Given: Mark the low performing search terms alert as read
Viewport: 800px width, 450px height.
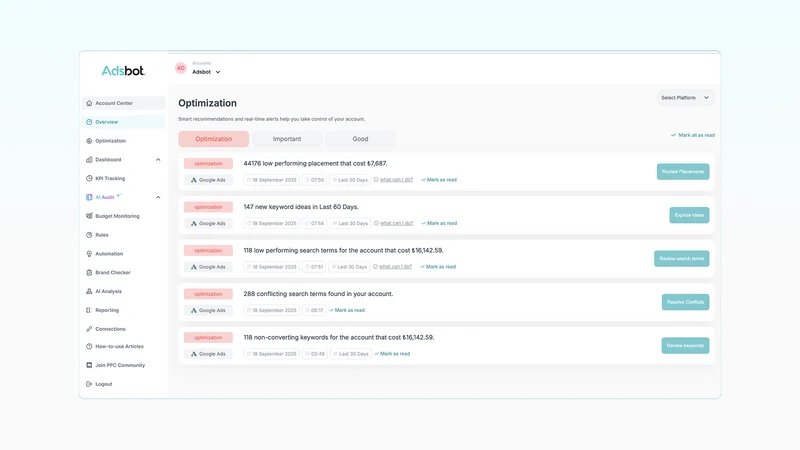Looking at the screenshot, I should [438, 267].
